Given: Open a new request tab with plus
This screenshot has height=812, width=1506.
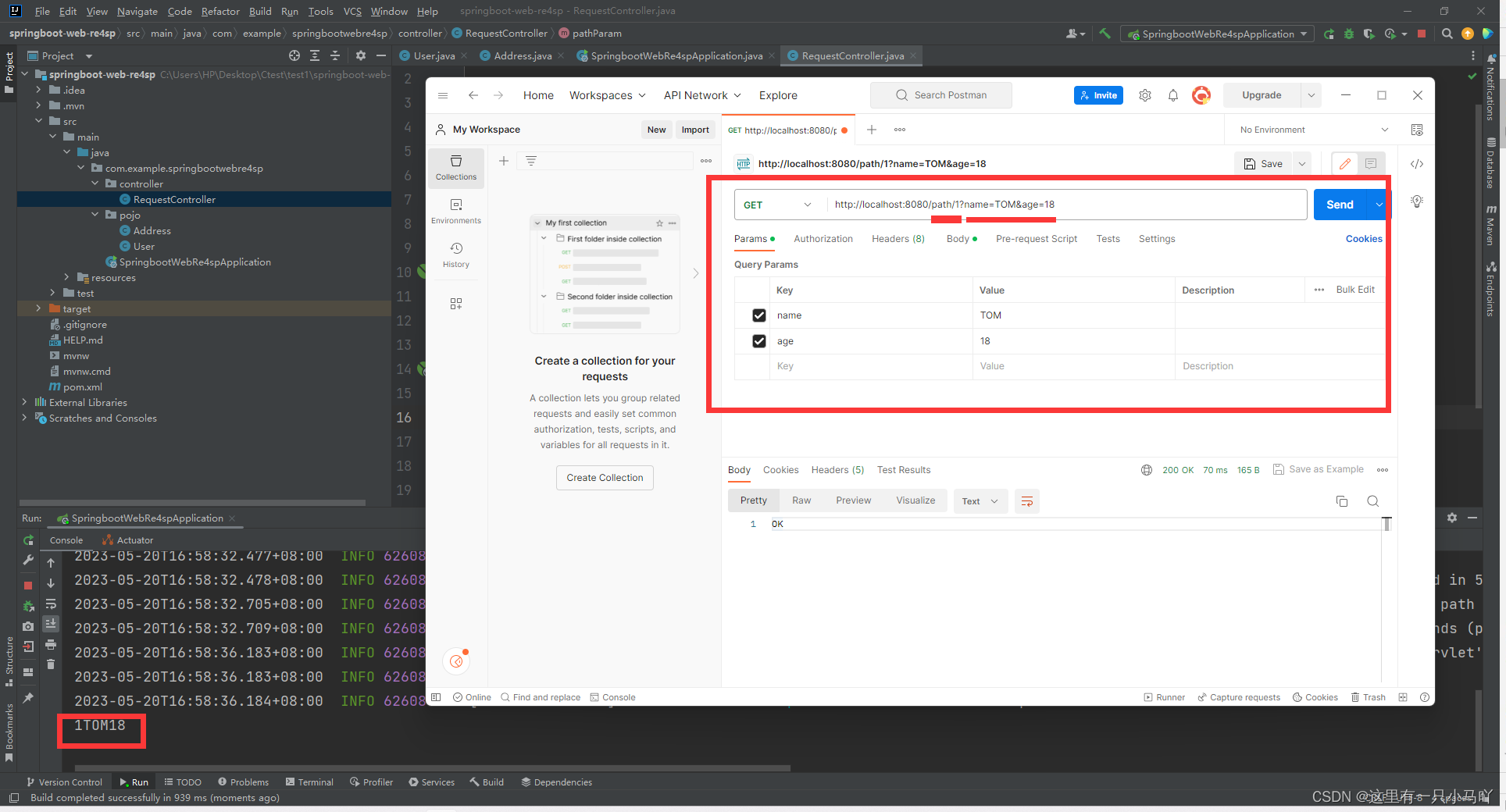Looking at the screenshot, I should pos(872,130).
